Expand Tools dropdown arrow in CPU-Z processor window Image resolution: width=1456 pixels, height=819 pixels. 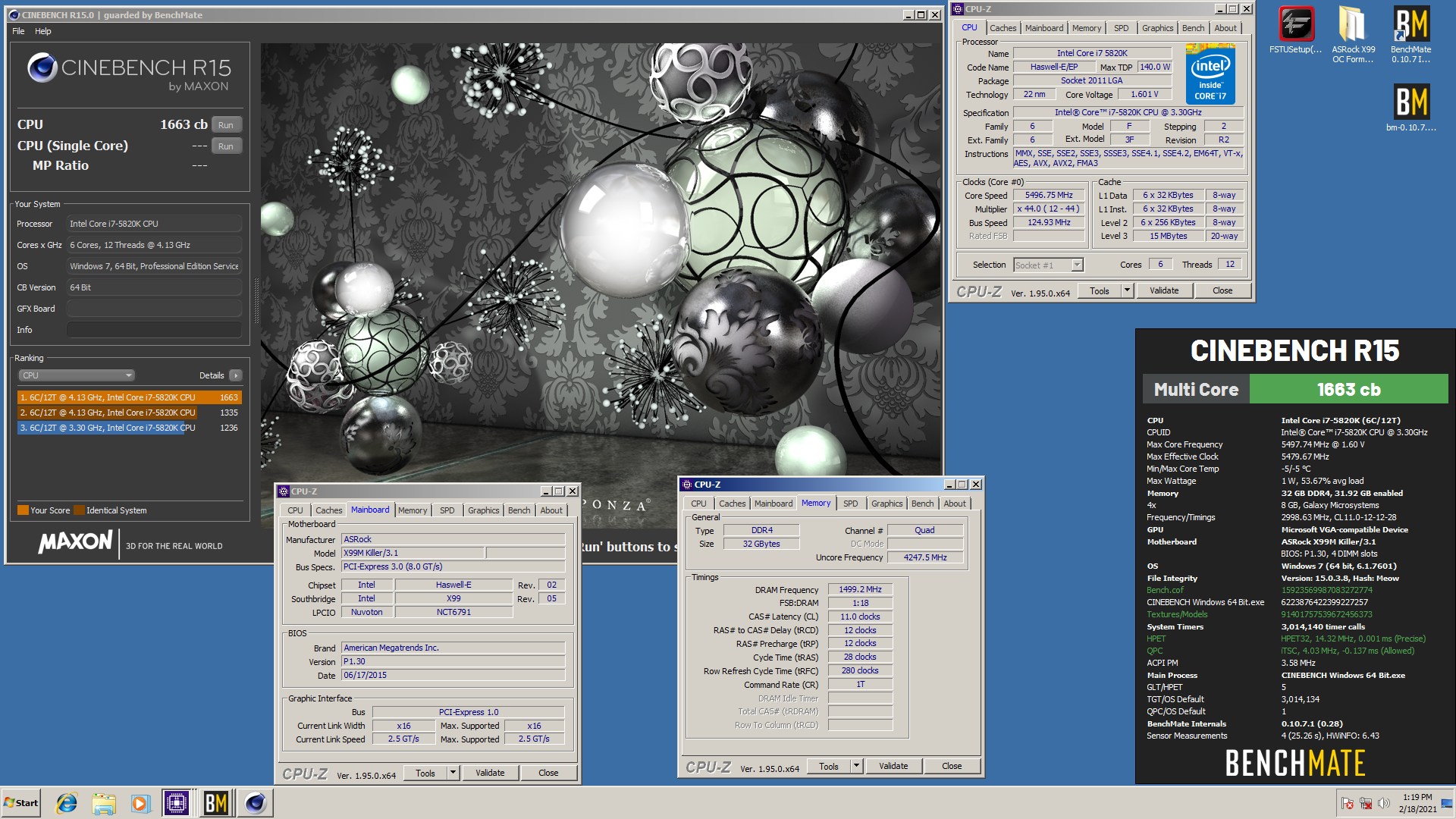point(1127,290)
